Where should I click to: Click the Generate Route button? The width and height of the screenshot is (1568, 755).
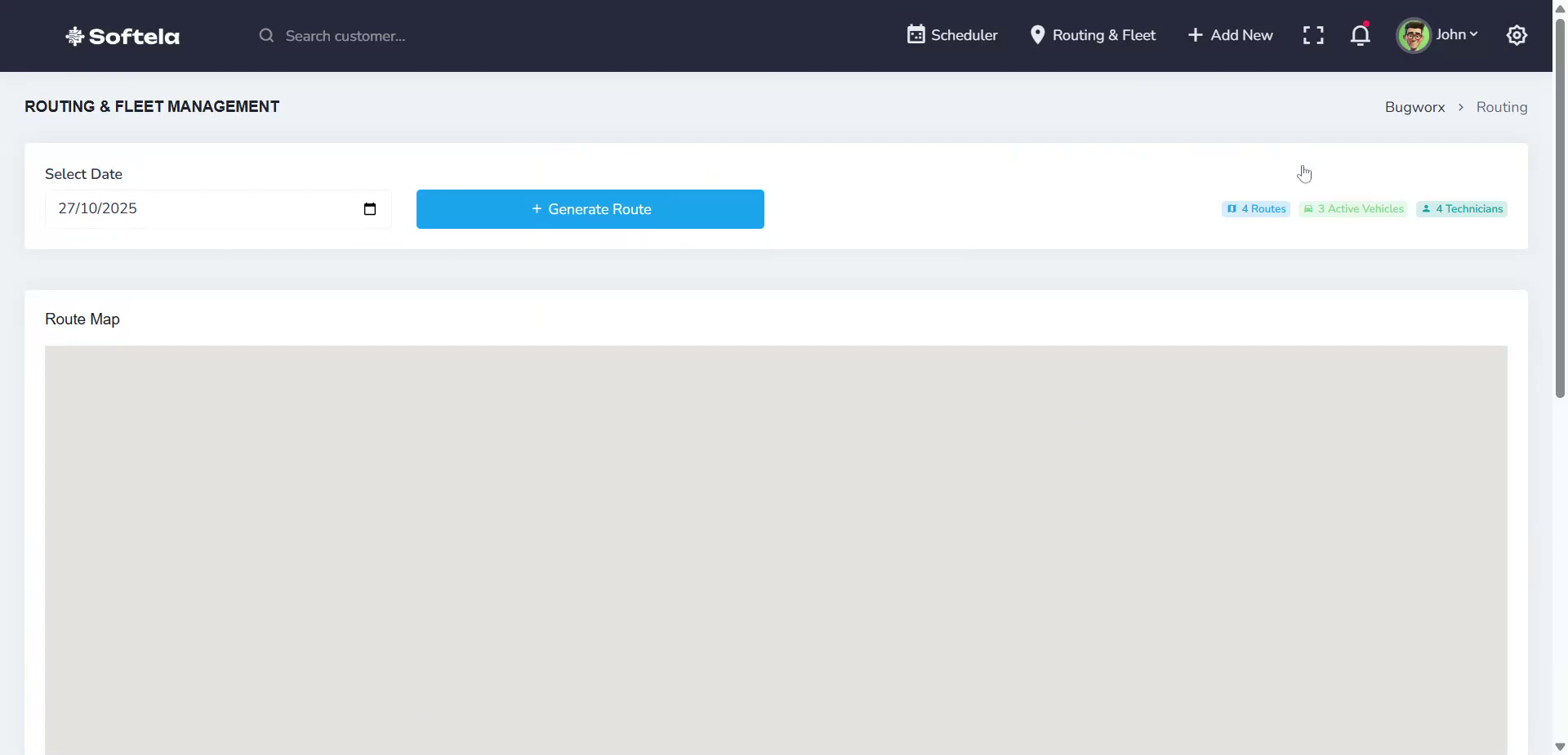(590, 208)
